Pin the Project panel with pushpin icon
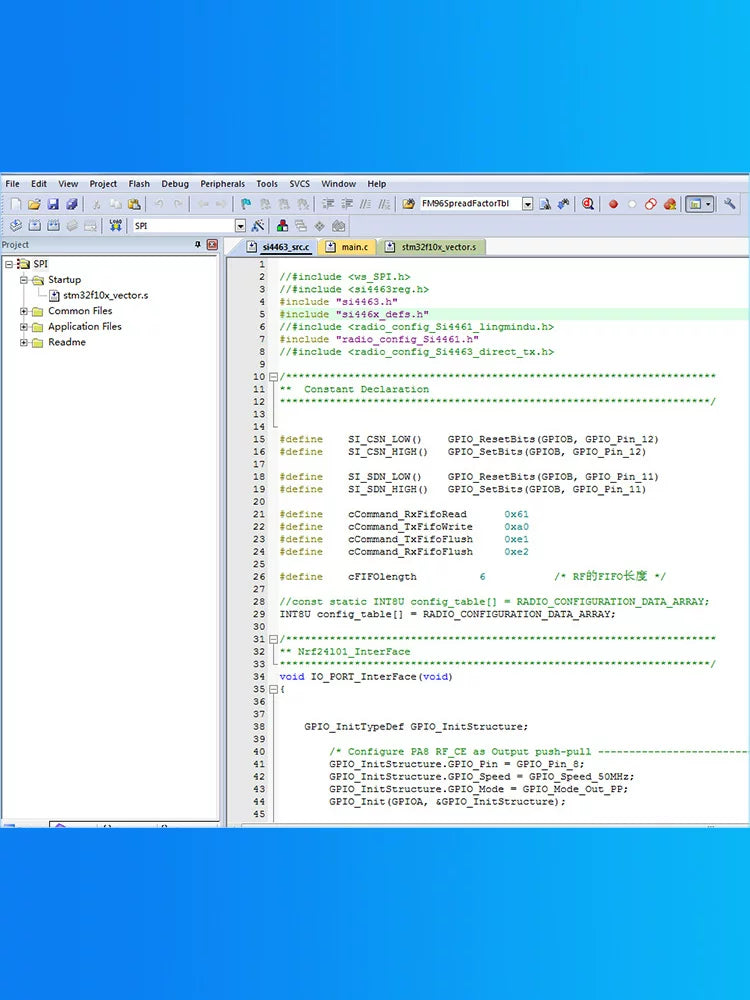Screen dimensions: 750x1000 click(x=198, y=244)
